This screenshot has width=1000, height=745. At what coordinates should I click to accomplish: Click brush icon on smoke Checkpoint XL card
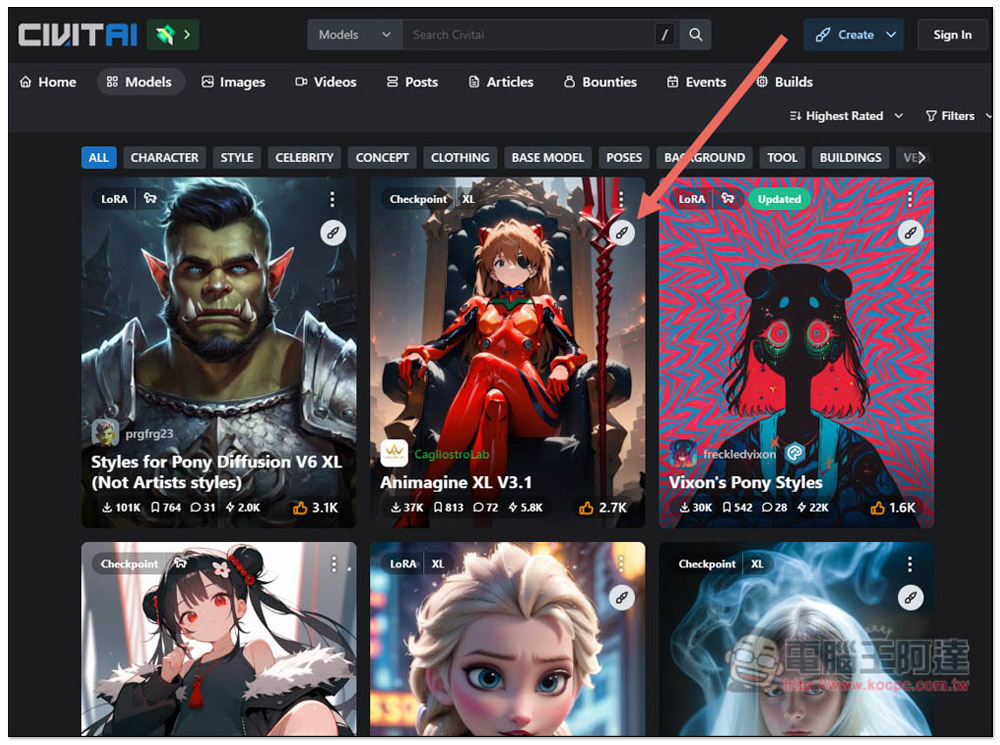[911, 598]
